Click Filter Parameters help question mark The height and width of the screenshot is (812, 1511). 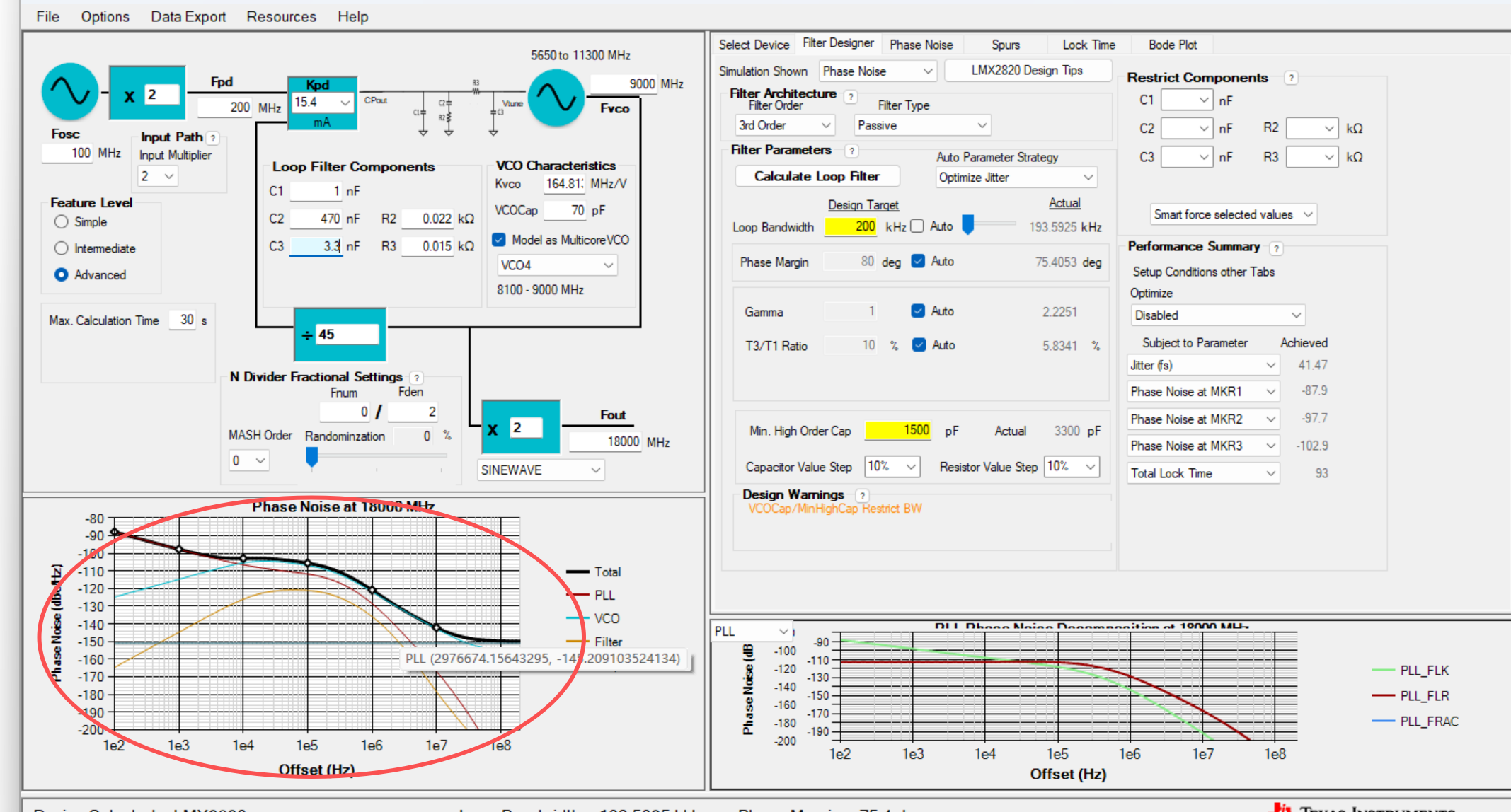click(852, 151)
